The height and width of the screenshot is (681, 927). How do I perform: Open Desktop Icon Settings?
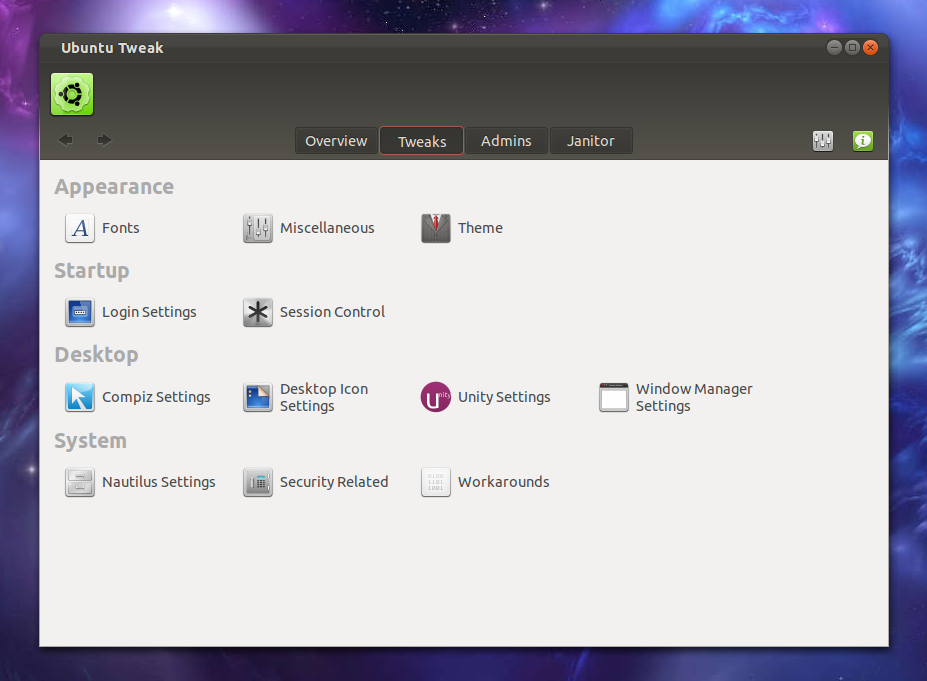(x=310, y=397)
